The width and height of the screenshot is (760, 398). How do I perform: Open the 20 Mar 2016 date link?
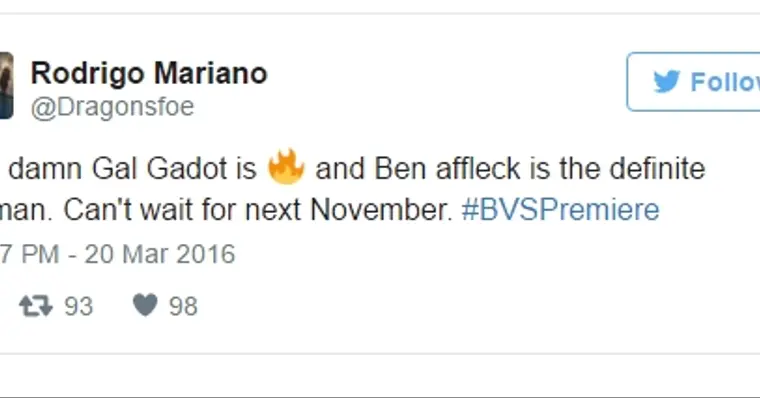[160, 254]
